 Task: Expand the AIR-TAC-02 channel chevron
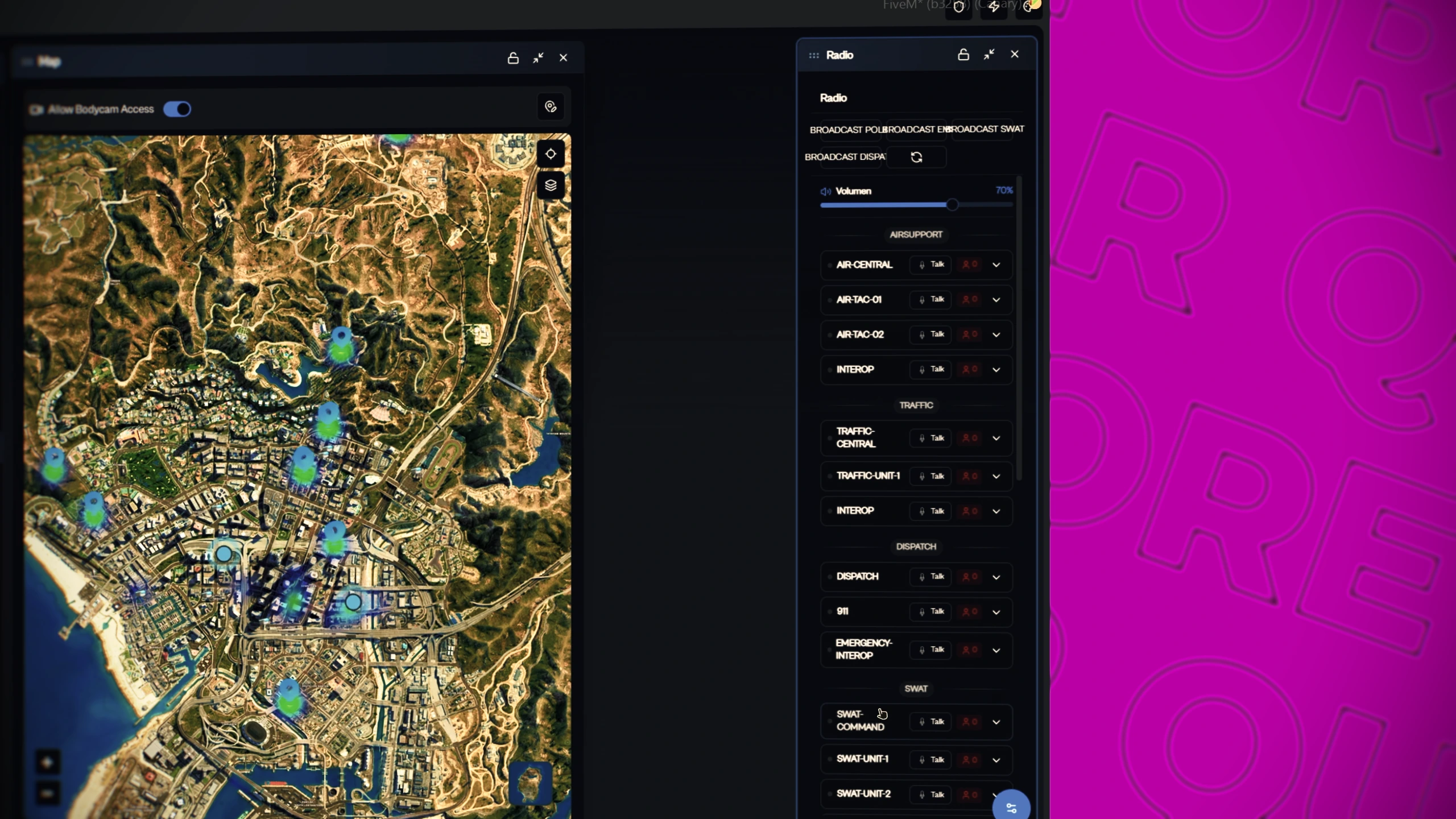tap(996, 335)
